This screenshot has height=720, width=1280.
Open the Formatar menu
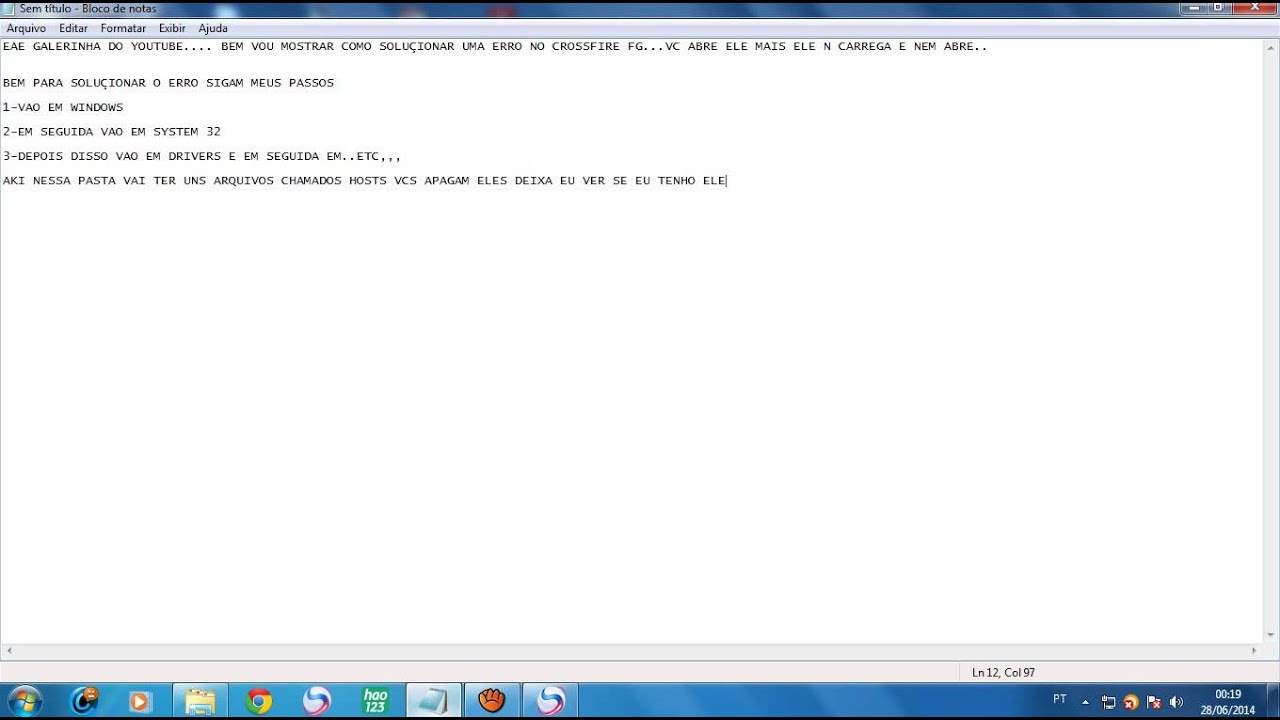click(x=123, y=28)
